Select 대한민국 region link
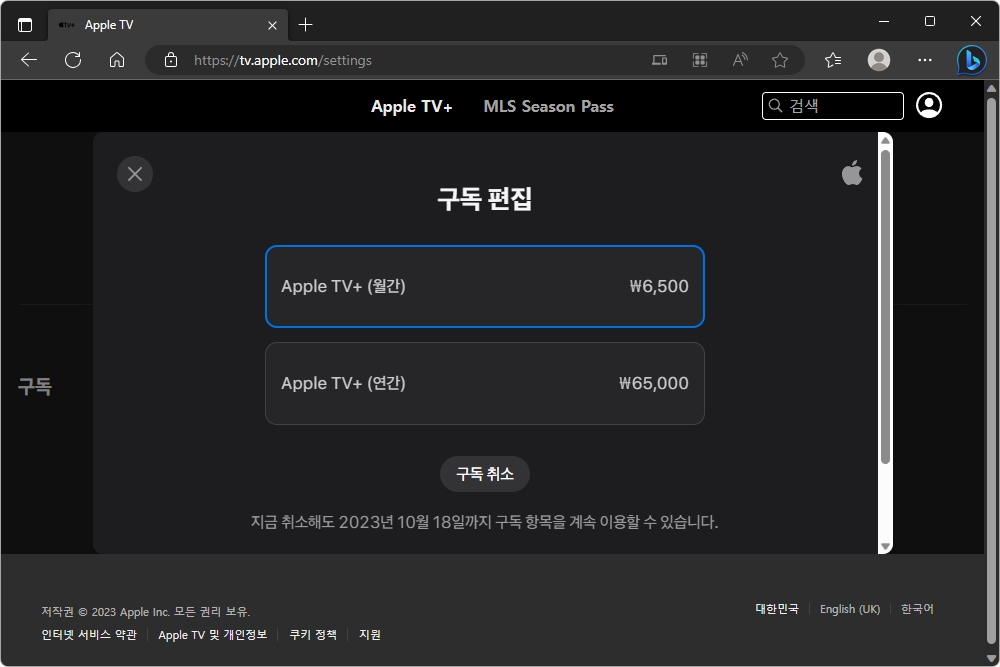The width and height of the screenshot is (1000, 667). (777, 609)
